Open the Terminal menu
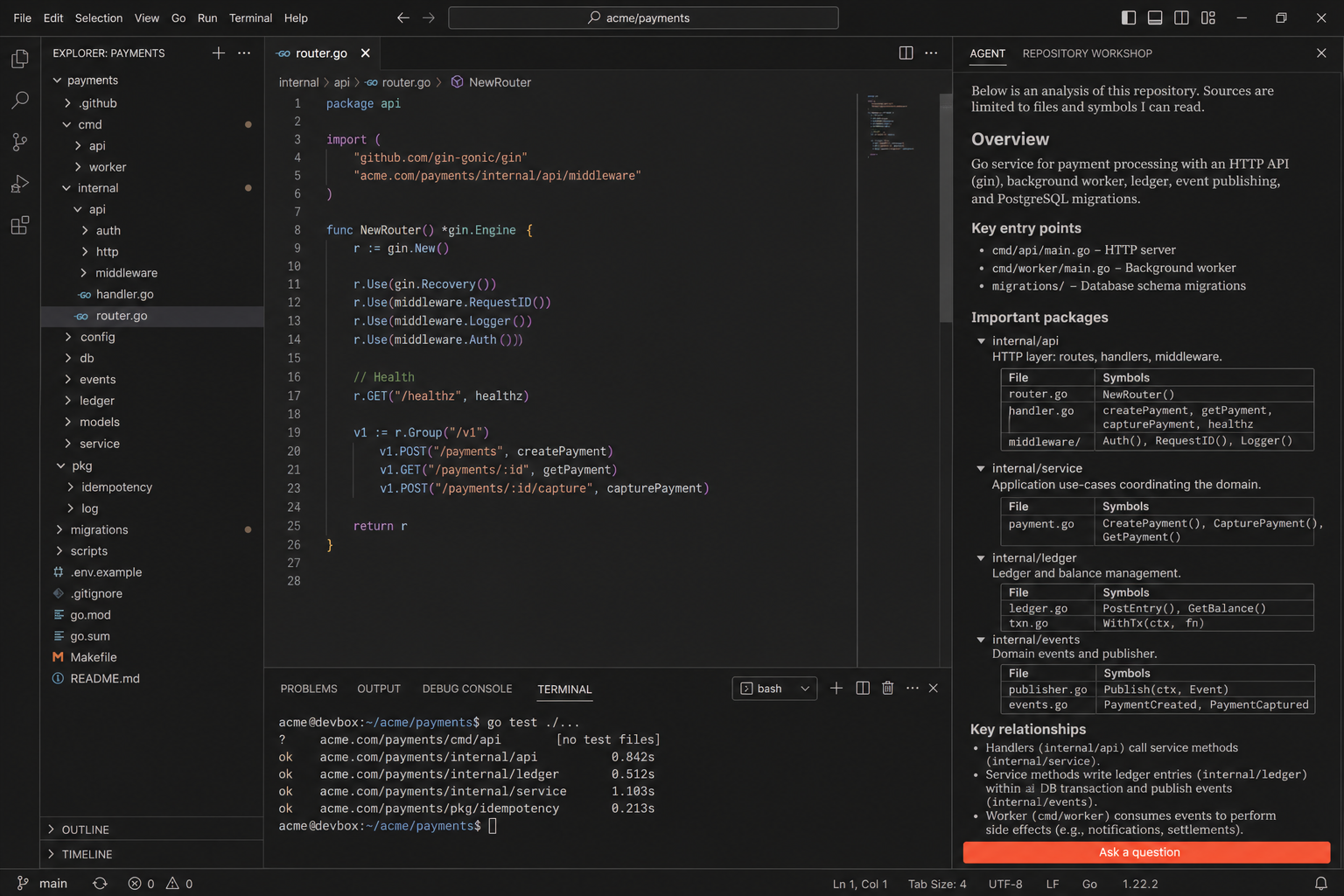1344x896 pixels. click(250, 17)
